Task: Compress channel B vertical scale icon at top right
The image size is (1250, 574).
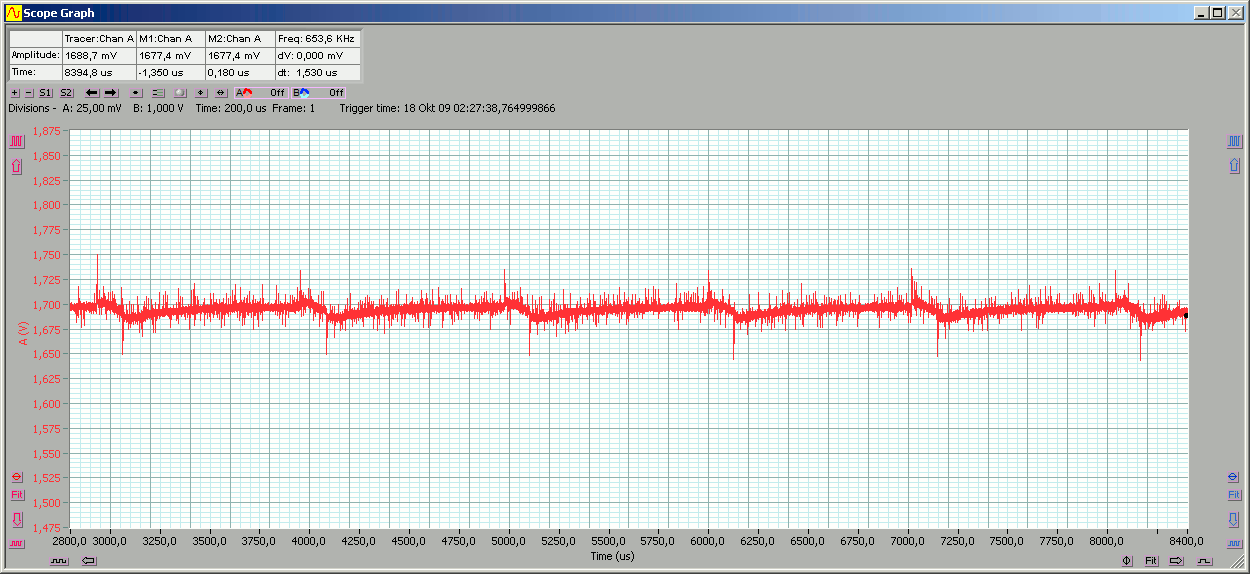Action: click(x=1233, y=141)
